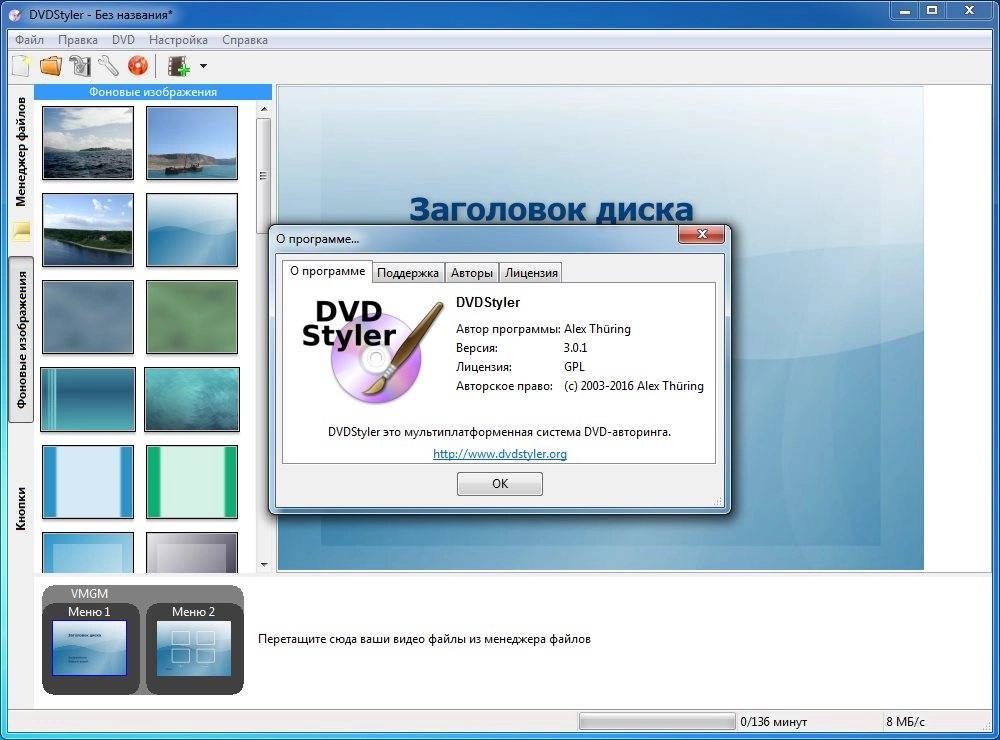The height and width of the screenshot is (740, 1000).
Task: Click the 0/136 минут status entry
Action: point(773,722)
